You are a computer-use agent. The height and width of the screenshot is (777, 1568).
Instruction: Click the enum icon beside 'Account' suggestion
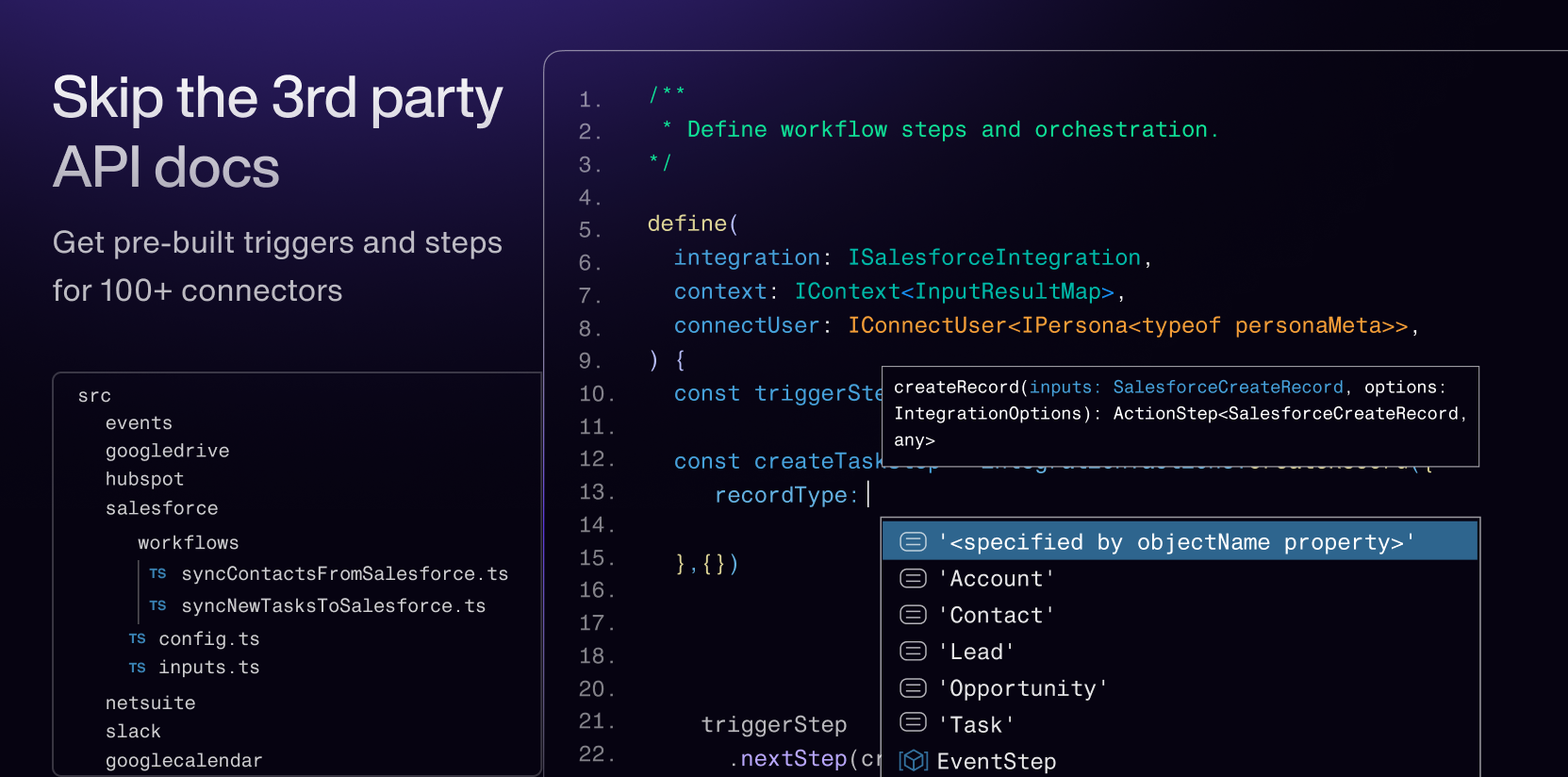pyautogui.click(x=913, y=578)
